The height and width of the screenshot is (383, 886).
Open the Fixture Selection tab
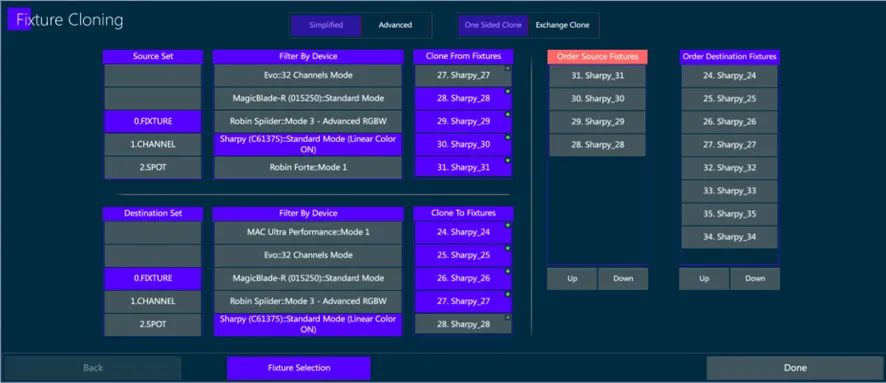tap(299, 368)
